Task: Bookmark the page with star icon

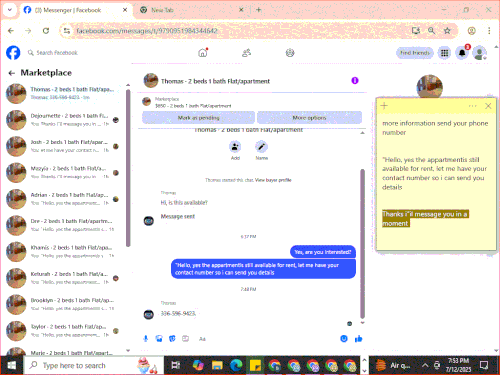Action: [447, 31]
